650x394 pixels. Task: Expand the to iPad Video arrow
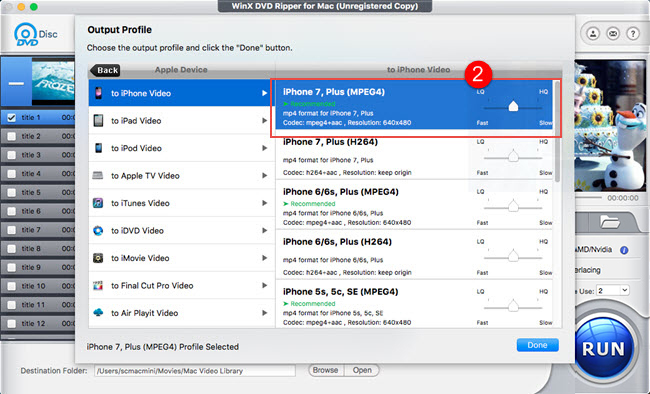point(264,121)
